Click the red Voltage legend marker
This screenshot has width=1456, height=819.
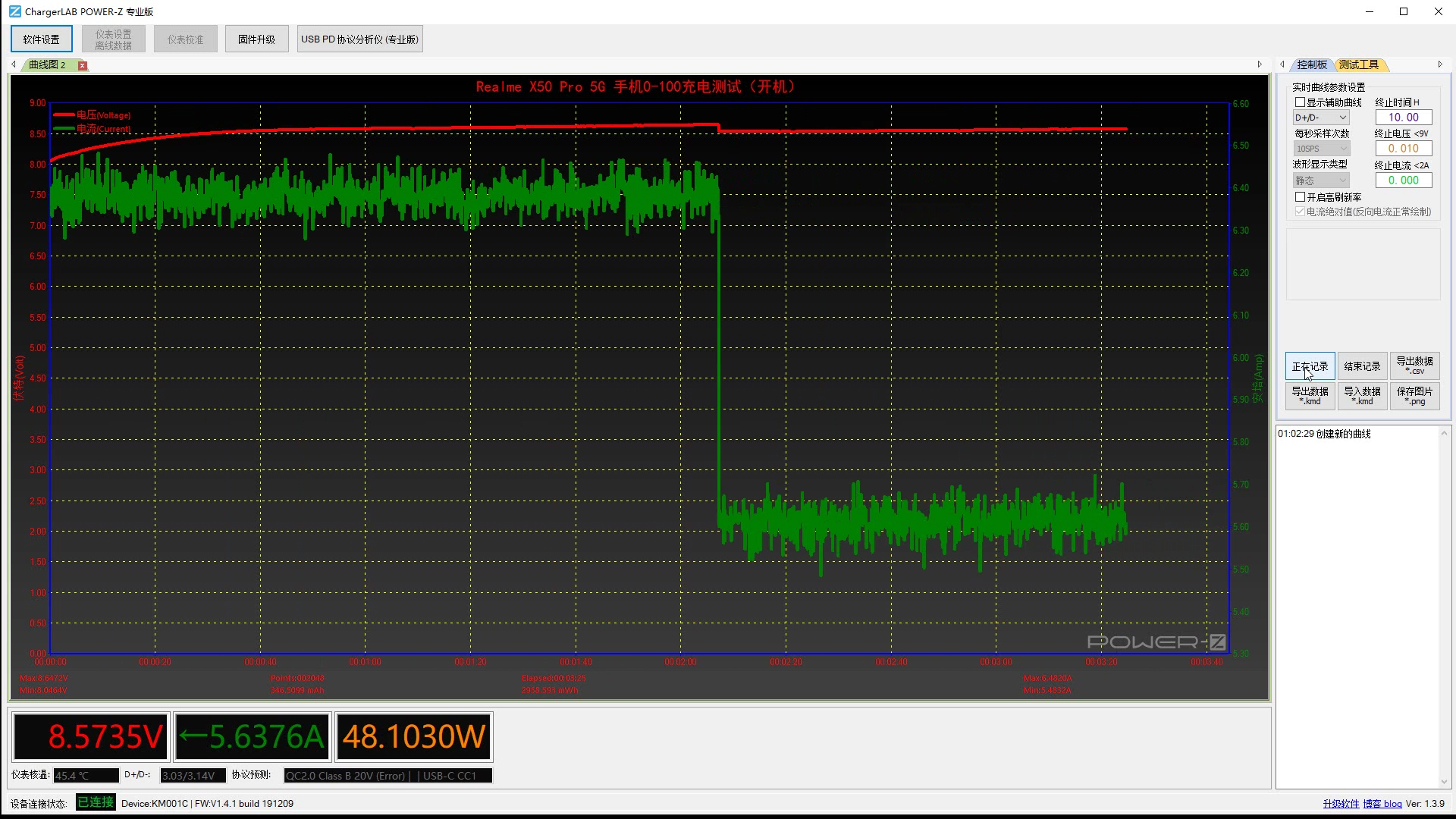point(64,115)
